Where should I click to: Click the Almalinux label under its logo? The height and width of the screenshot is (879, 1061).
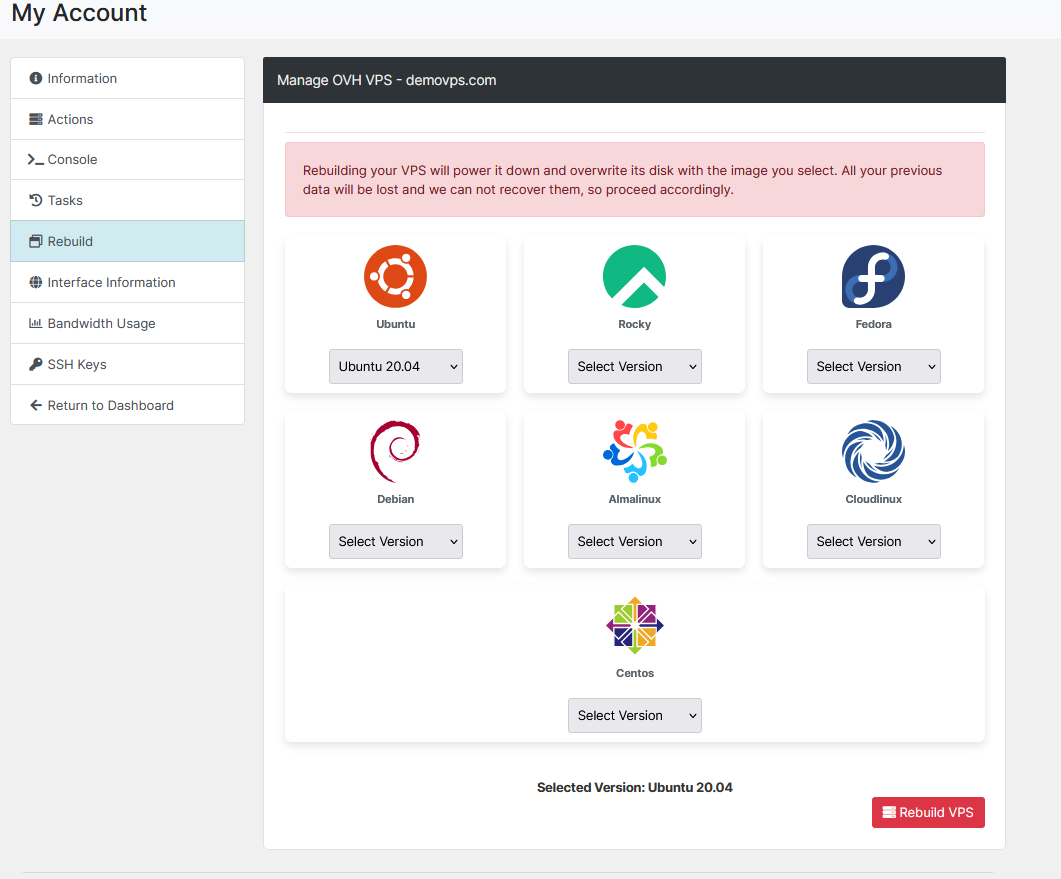[x=634, y=499]
